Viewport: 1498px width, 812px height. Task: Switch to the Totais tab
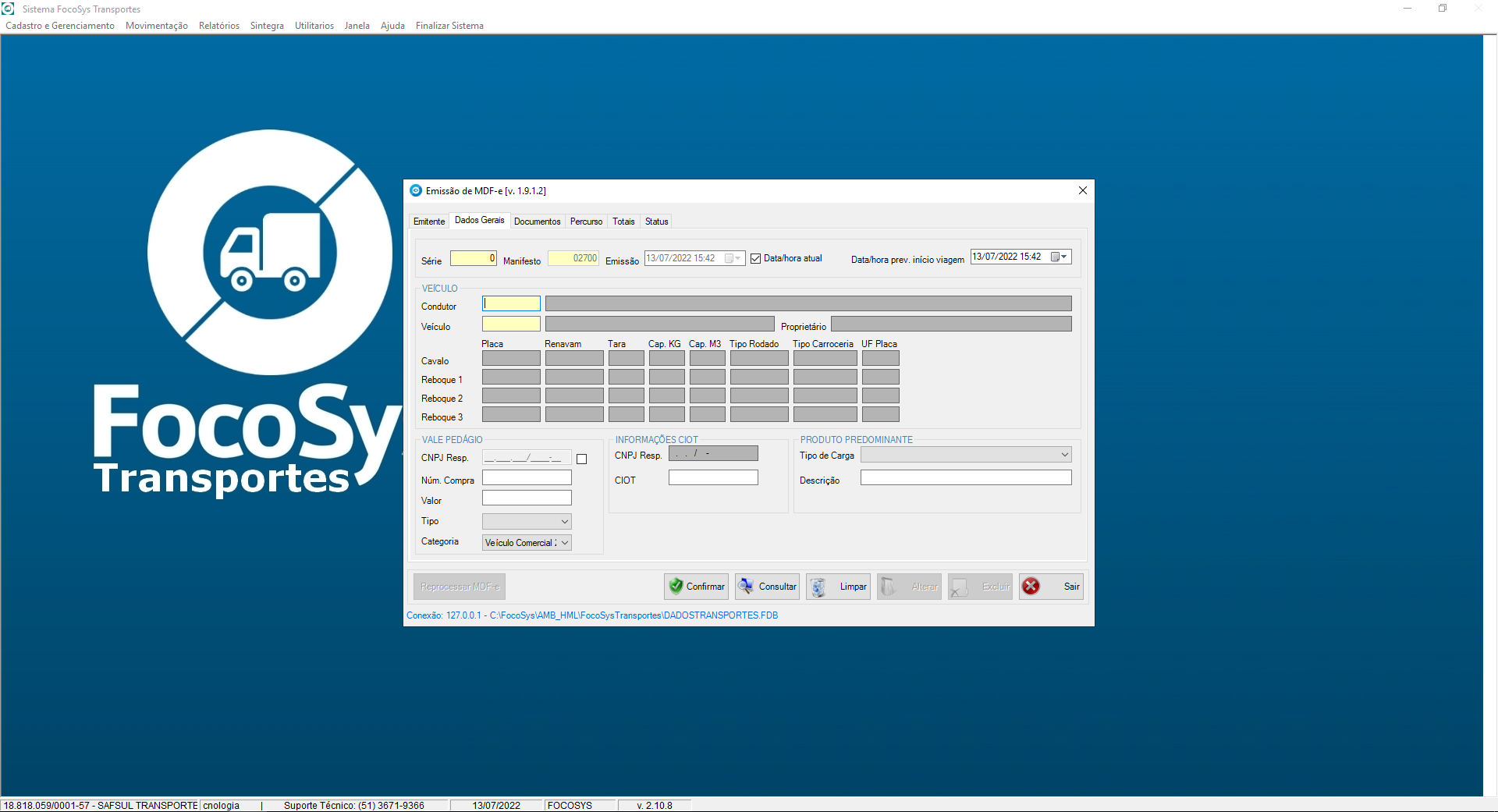pyautogui.click(x=623, y=222)
